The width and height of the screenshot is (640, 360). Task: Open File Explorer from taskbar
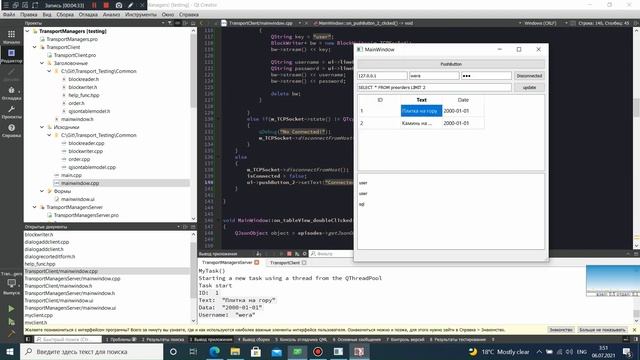(x=235, y=351)
